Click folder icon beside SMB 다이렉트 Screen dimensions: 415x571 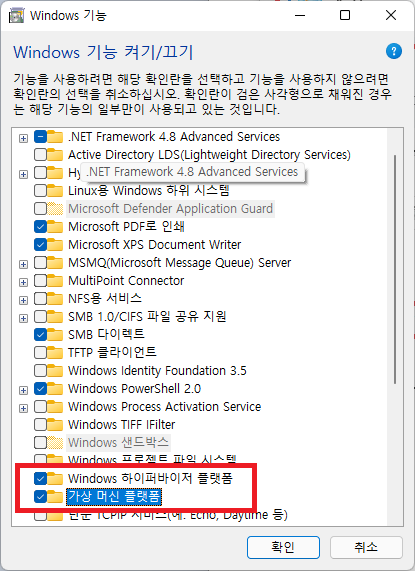pos(55,334)
